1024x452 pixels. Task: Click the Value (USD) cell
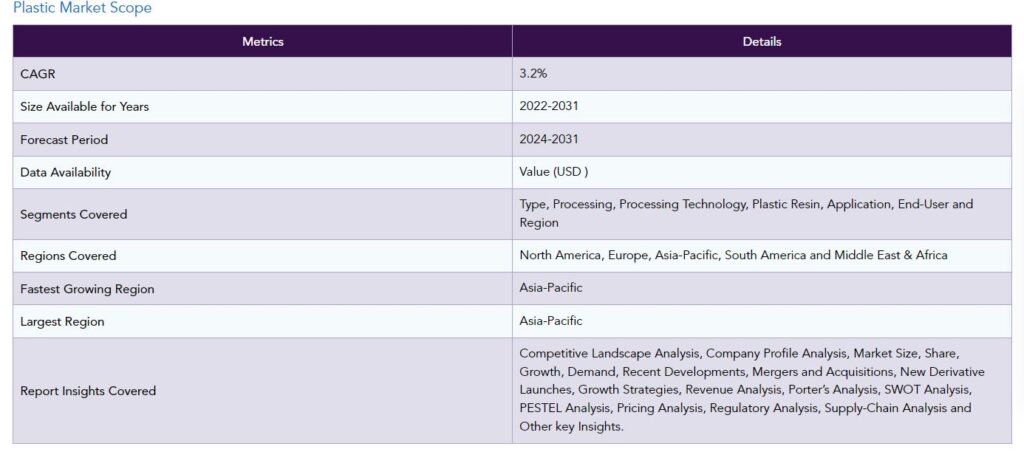coord(554,172)
